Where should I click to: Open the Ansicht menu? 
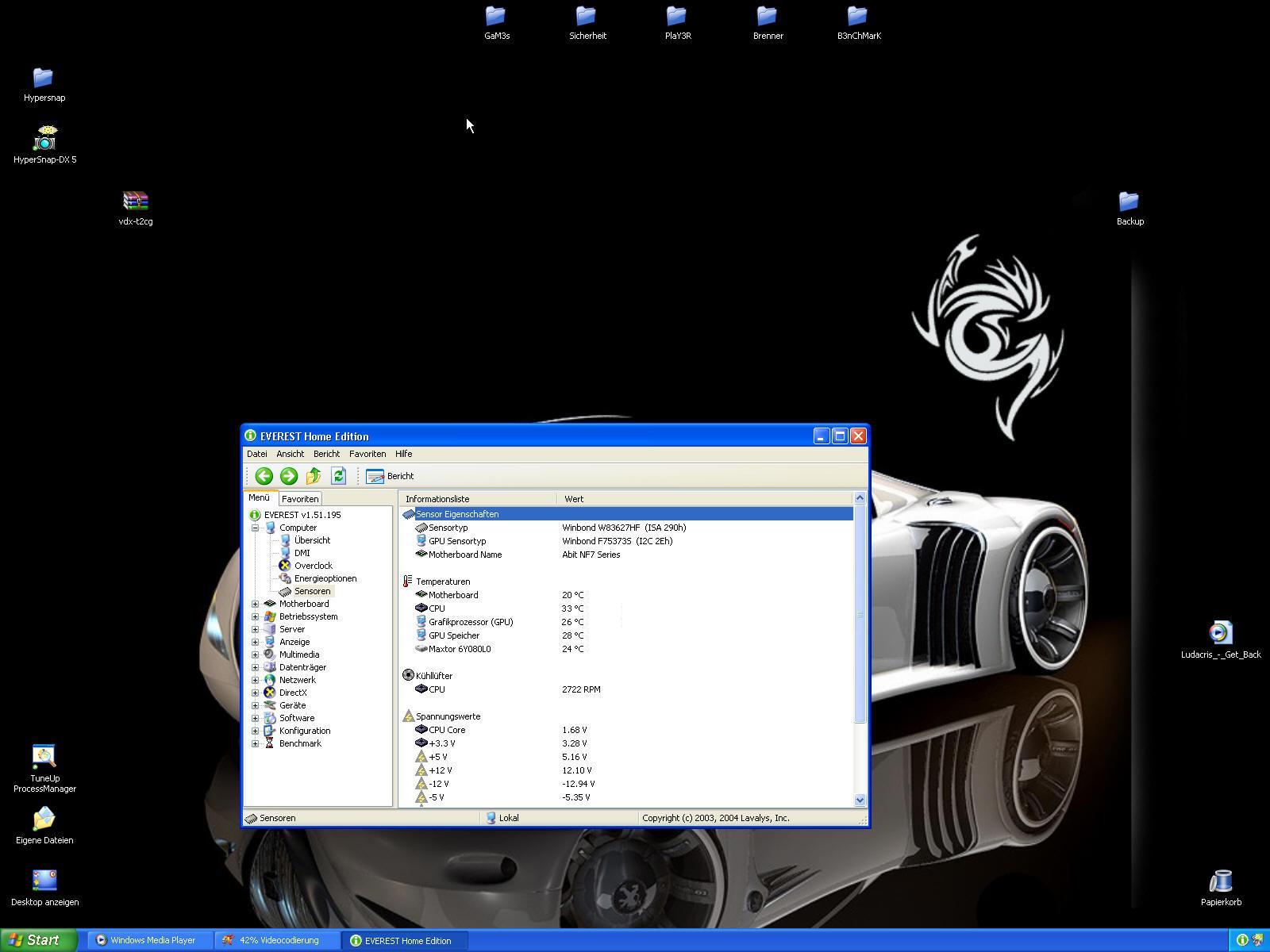[x=290, y=454]
